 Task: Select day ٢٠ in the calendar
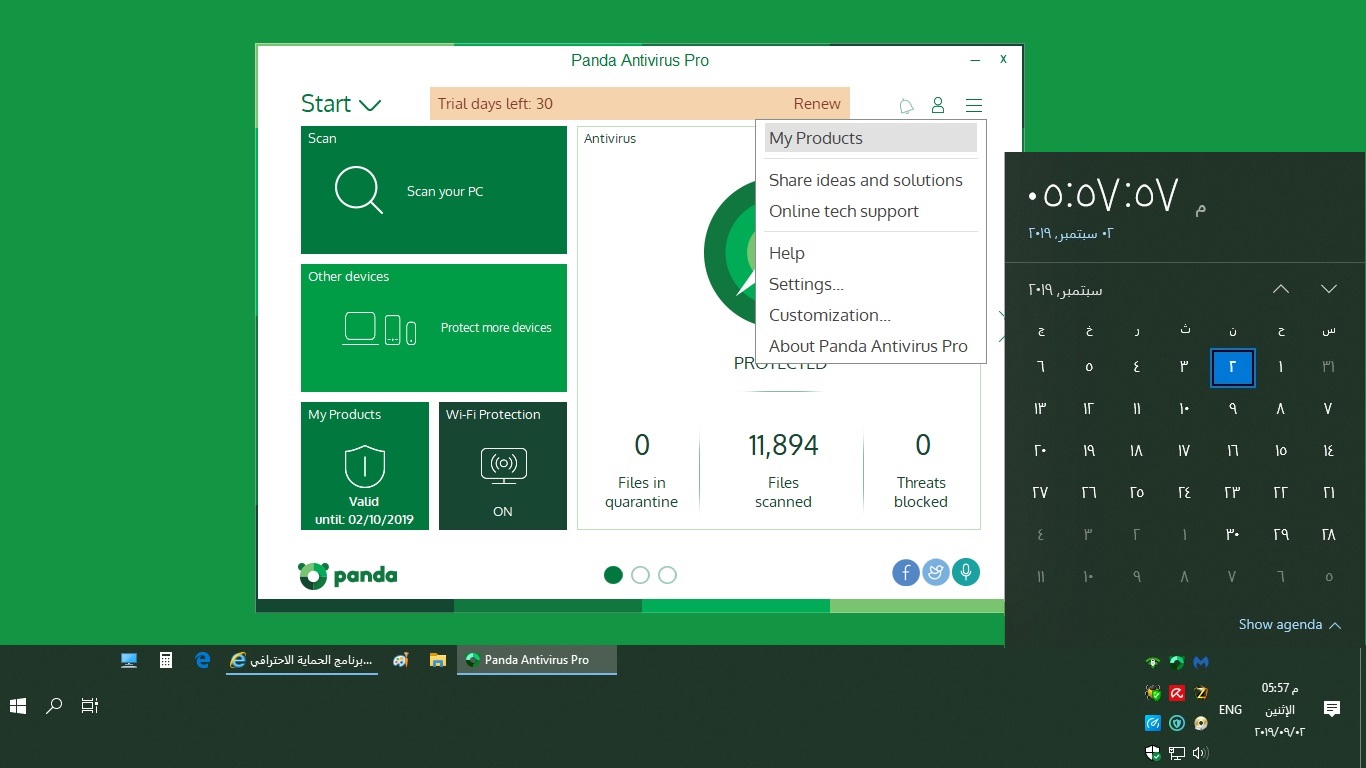[x=1041, y=451]
